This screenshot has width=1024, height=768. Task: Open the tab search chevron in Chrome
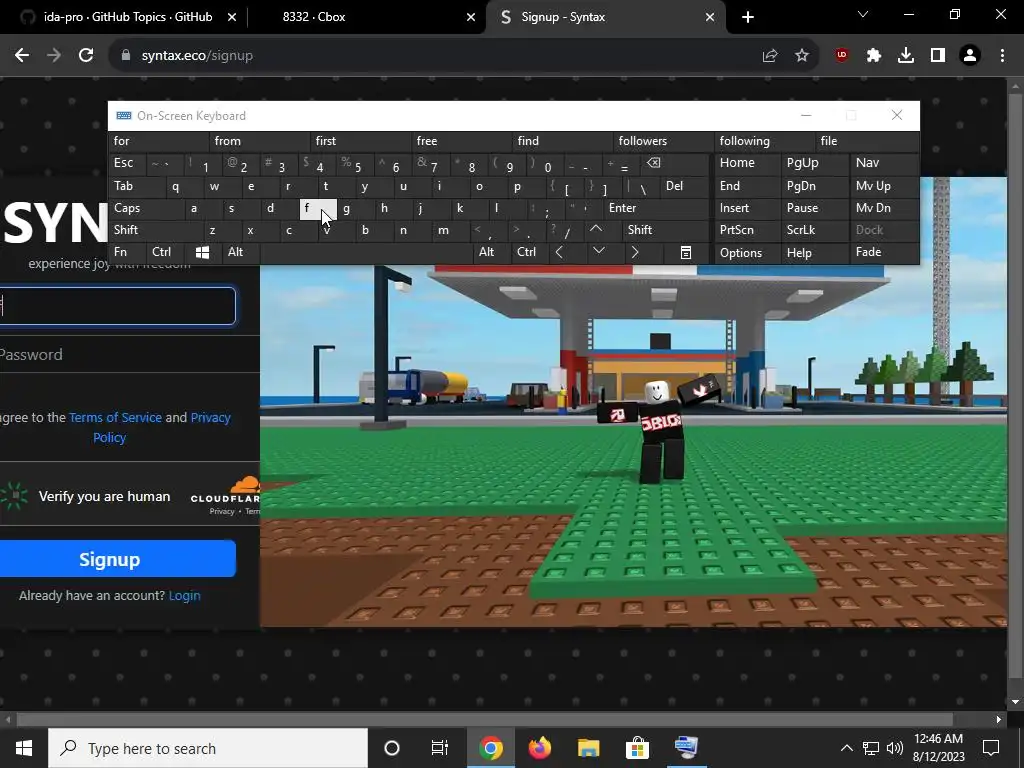[x=863, y=14]
